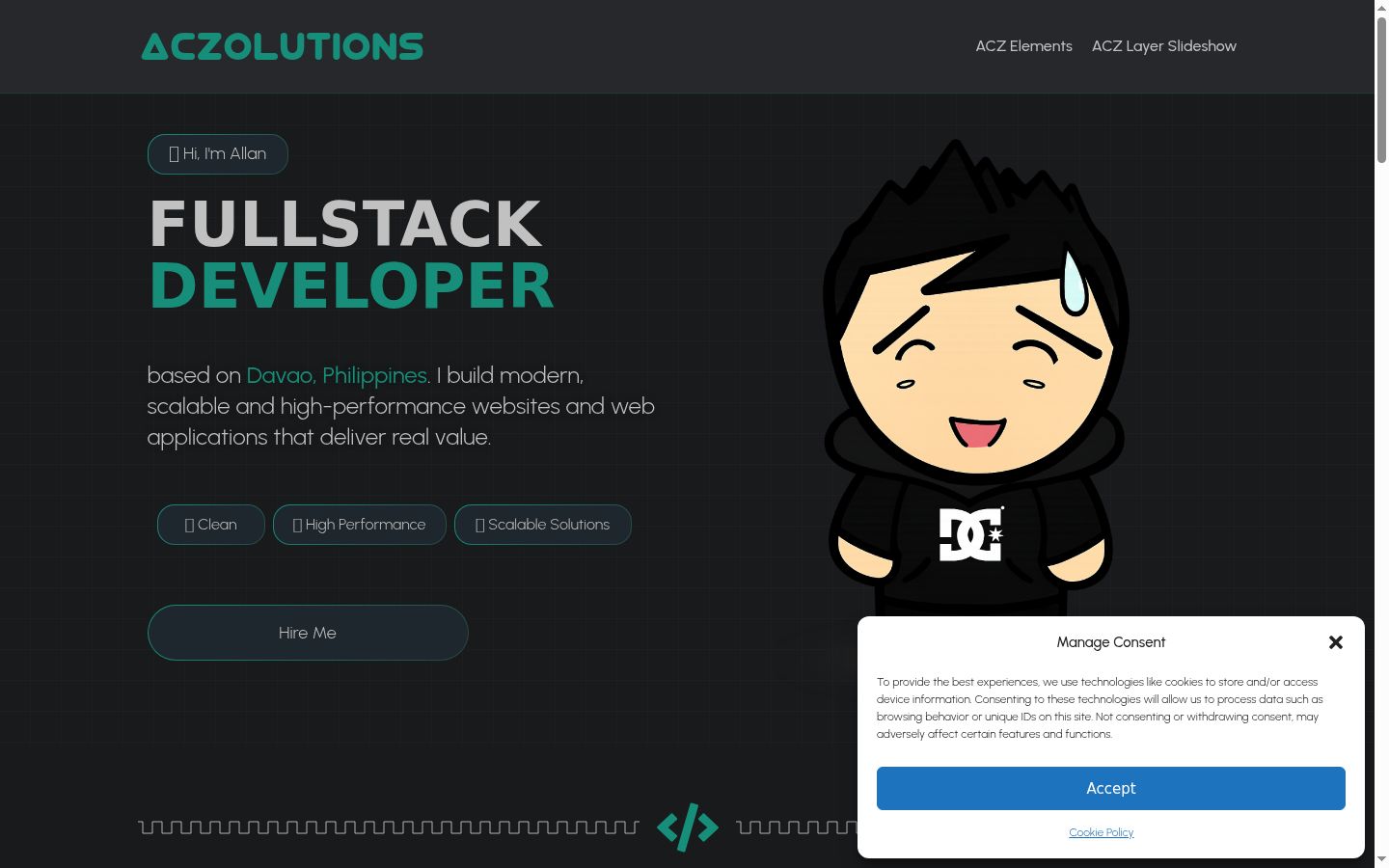
Task: Click the code brackets divider icon
Action: coord(688,827)
